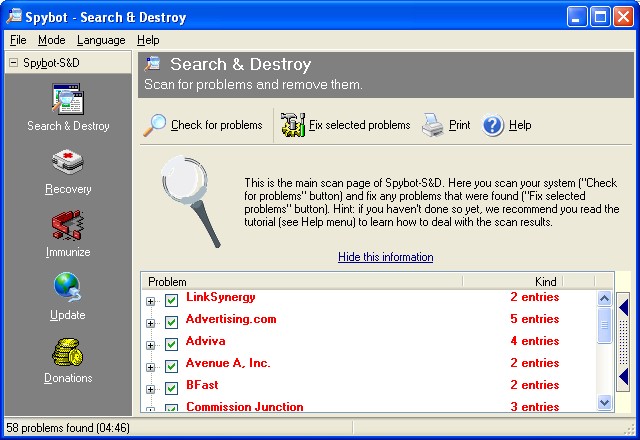
Task: Click the Fix selected problems tools icon
Action: pos(293,125)
